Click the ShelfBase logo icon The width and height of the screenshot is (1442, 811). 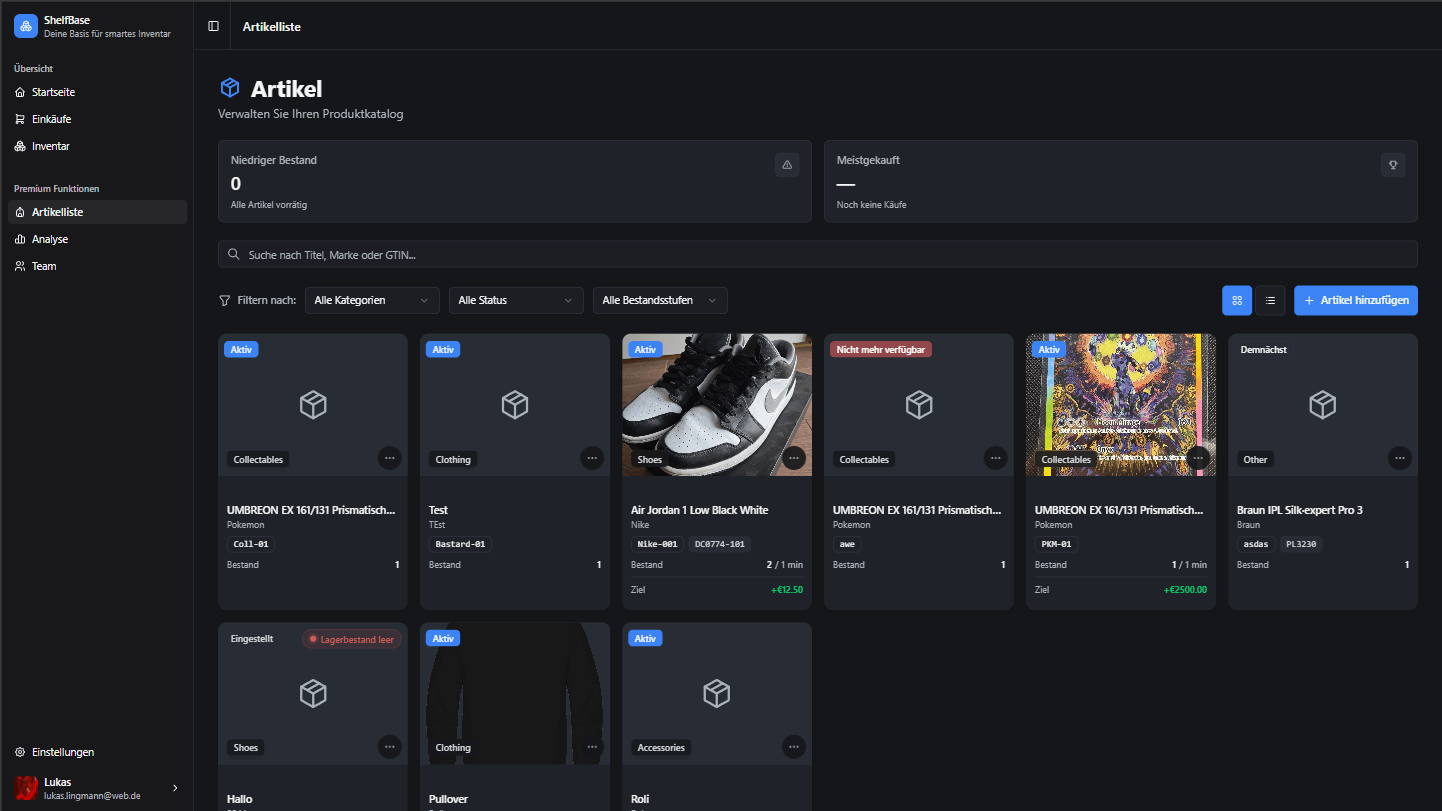tap(25, 25)
